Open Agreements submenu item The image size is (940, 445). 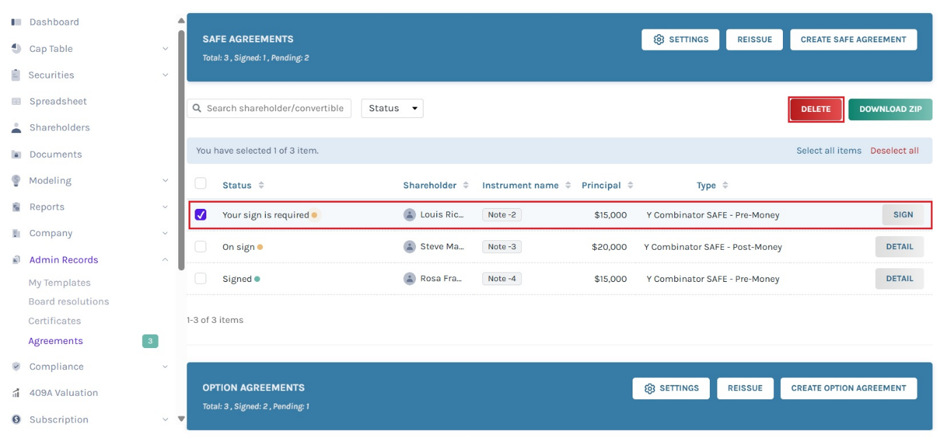[x=56, y=341]
